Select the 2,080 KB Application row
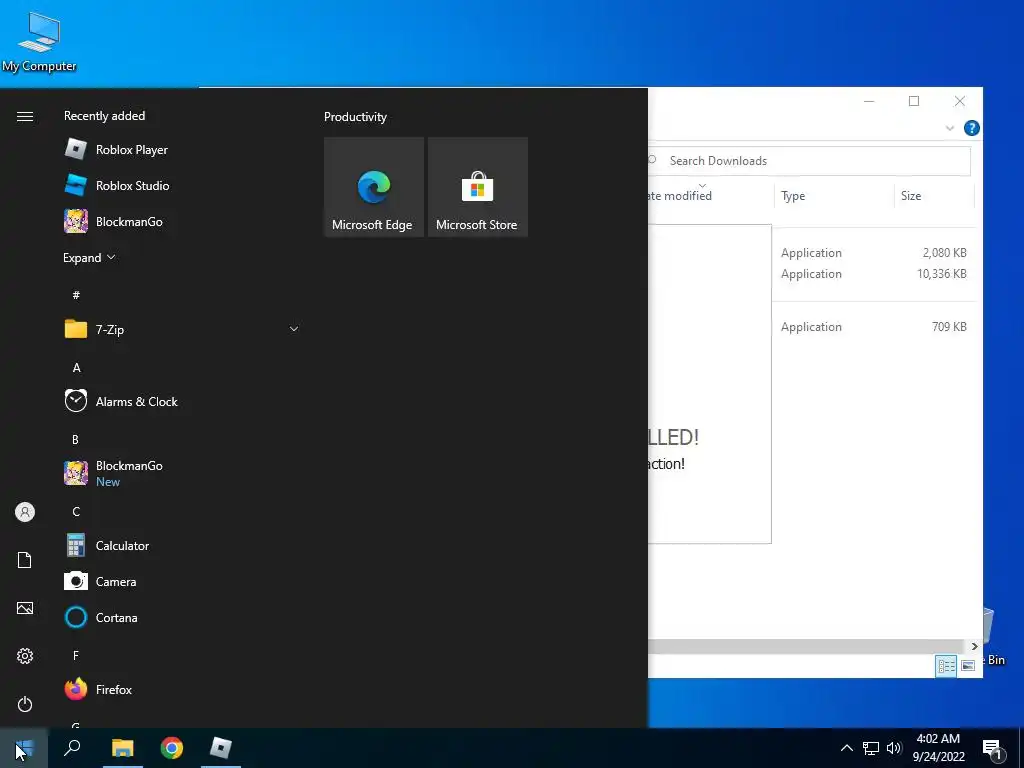 coord(874,253)
